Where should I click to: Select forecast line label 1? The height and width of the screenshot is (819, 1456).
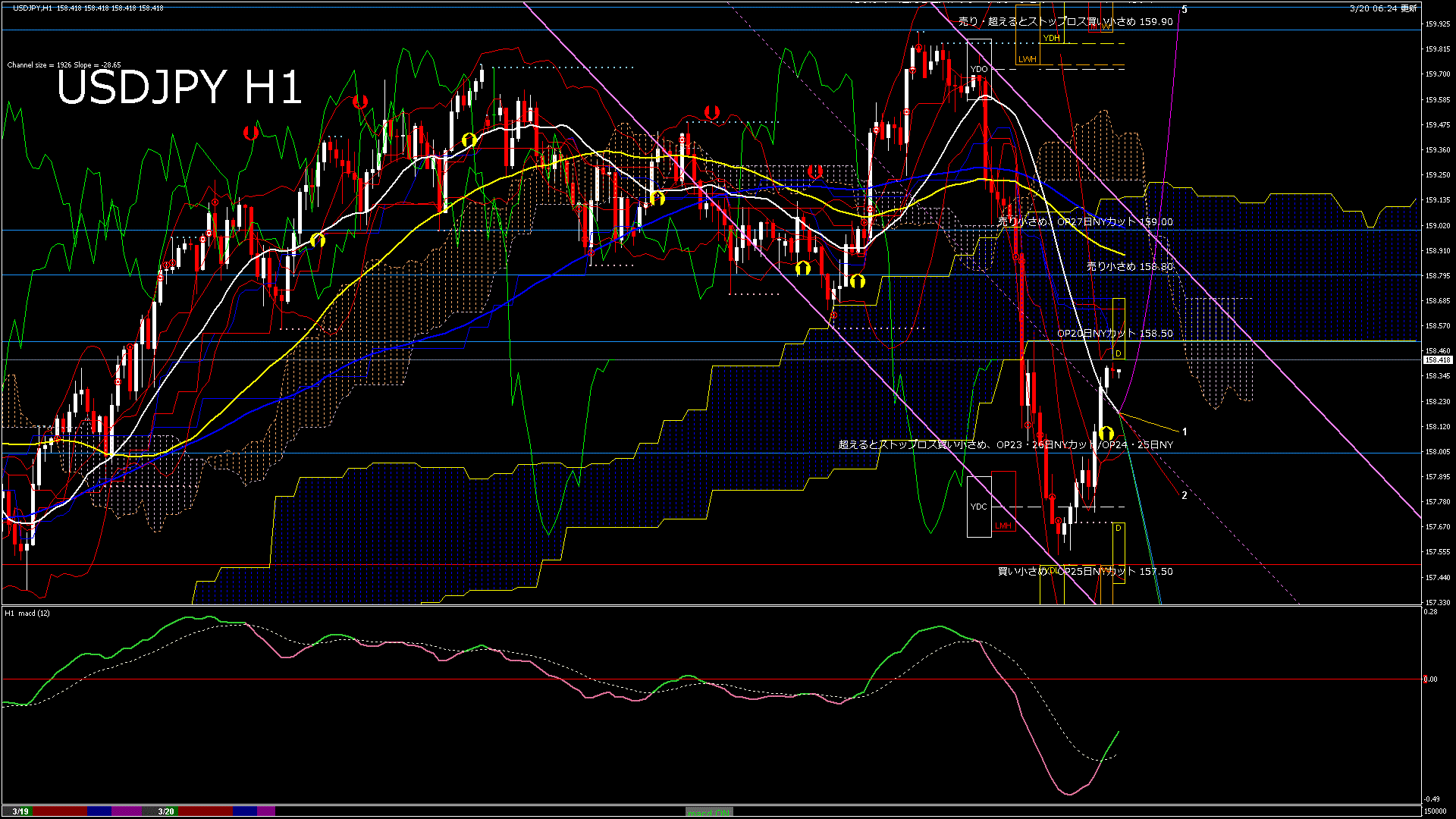[1185, 431]
